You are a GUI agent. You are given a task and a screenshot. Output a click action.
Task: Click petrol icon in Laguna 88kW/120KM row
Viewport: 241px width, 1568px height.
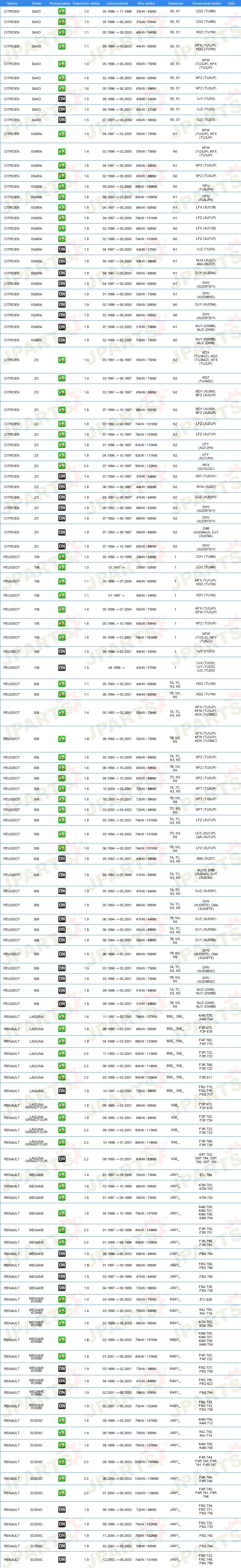click(x=61, y=1041)
